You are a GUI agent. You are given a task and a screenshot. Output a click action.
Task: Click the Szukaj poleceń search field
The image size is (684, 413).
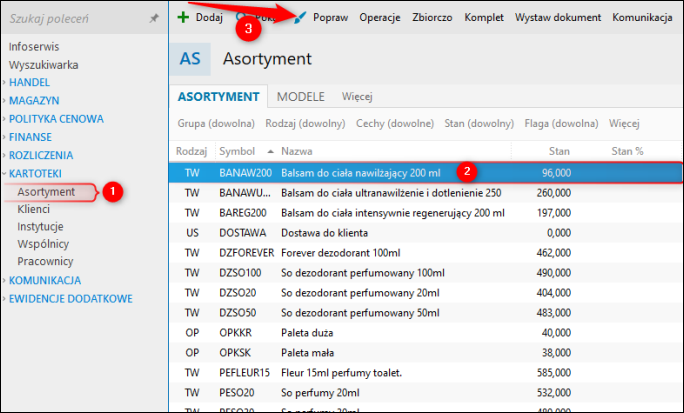tap(76, 18)
